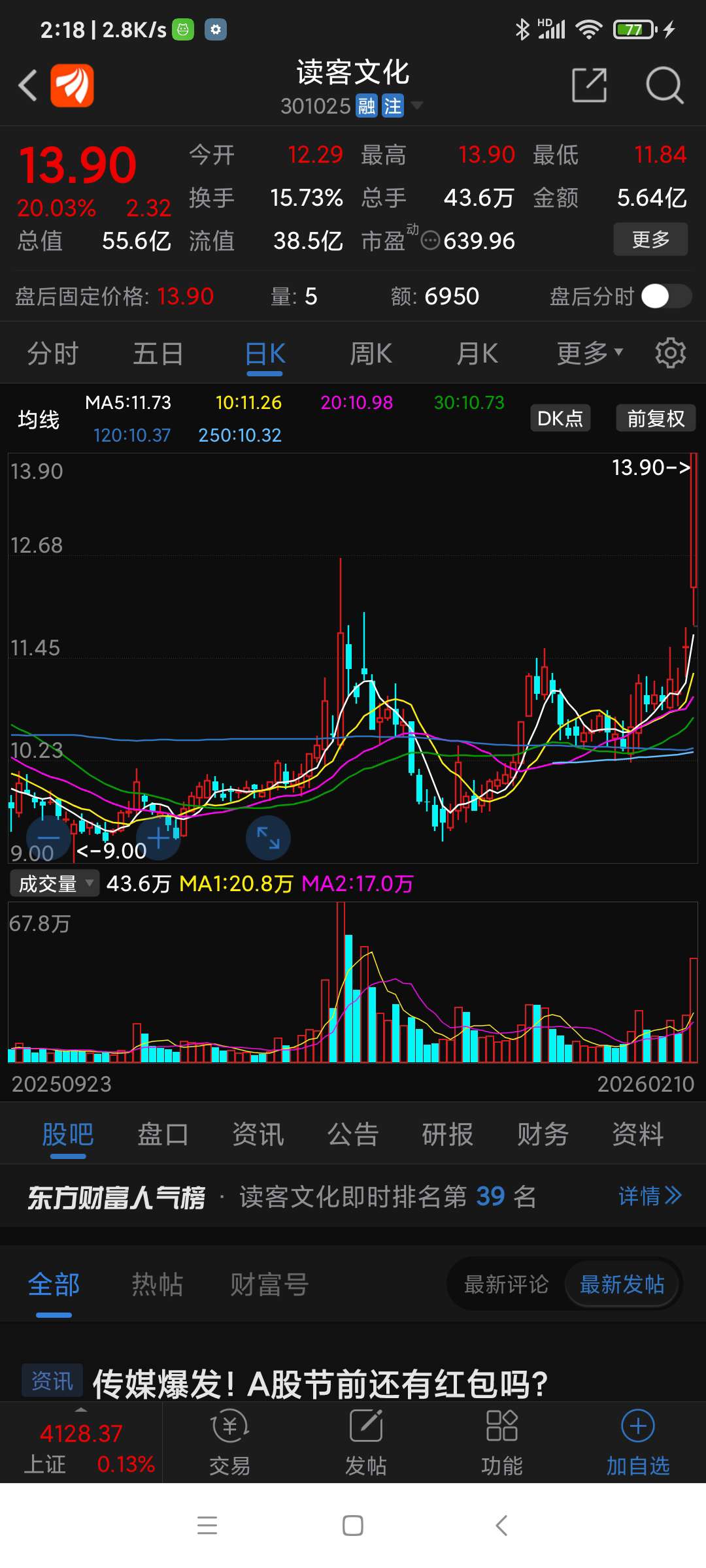Select the 日K chart tab

pos(265,353)
